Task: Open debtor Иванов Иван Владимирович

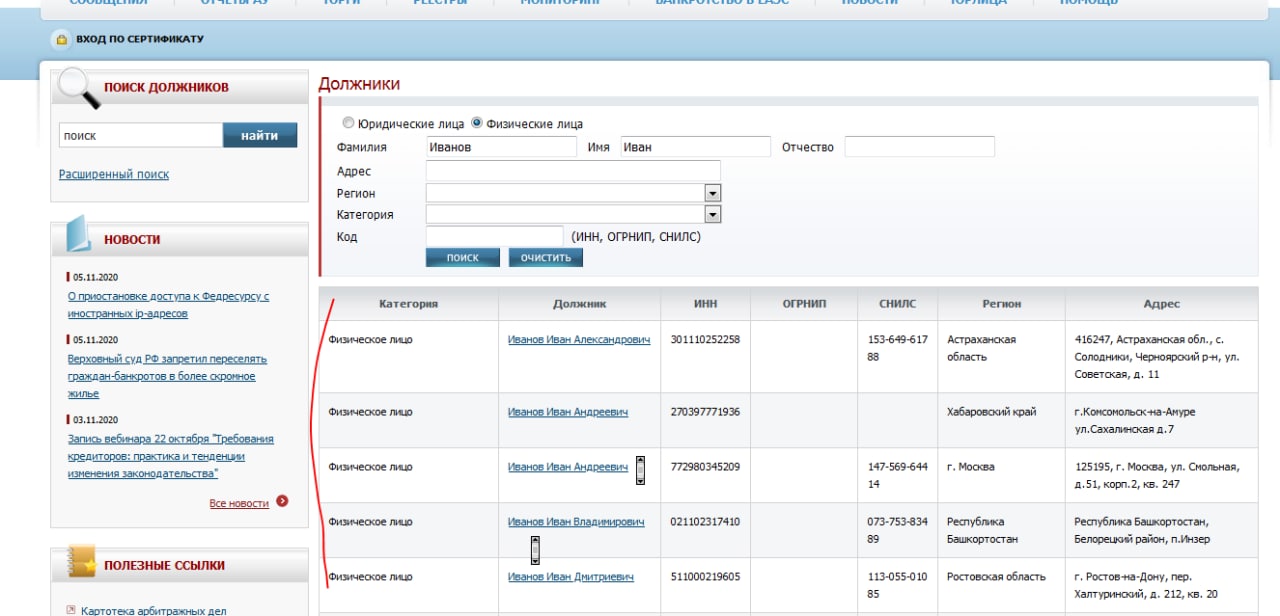Action: 575,522
